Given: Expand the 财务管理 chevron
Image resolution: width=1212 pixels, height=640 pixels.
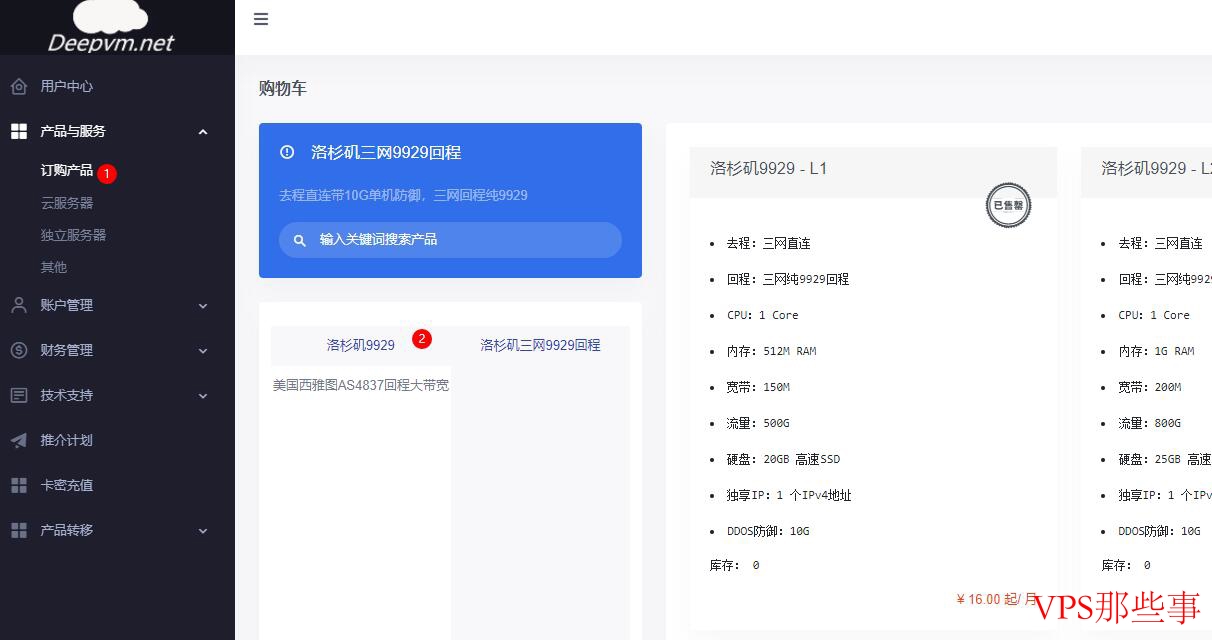Looking at the screenshot, I should pyautogui.click(x=203, y=350).
